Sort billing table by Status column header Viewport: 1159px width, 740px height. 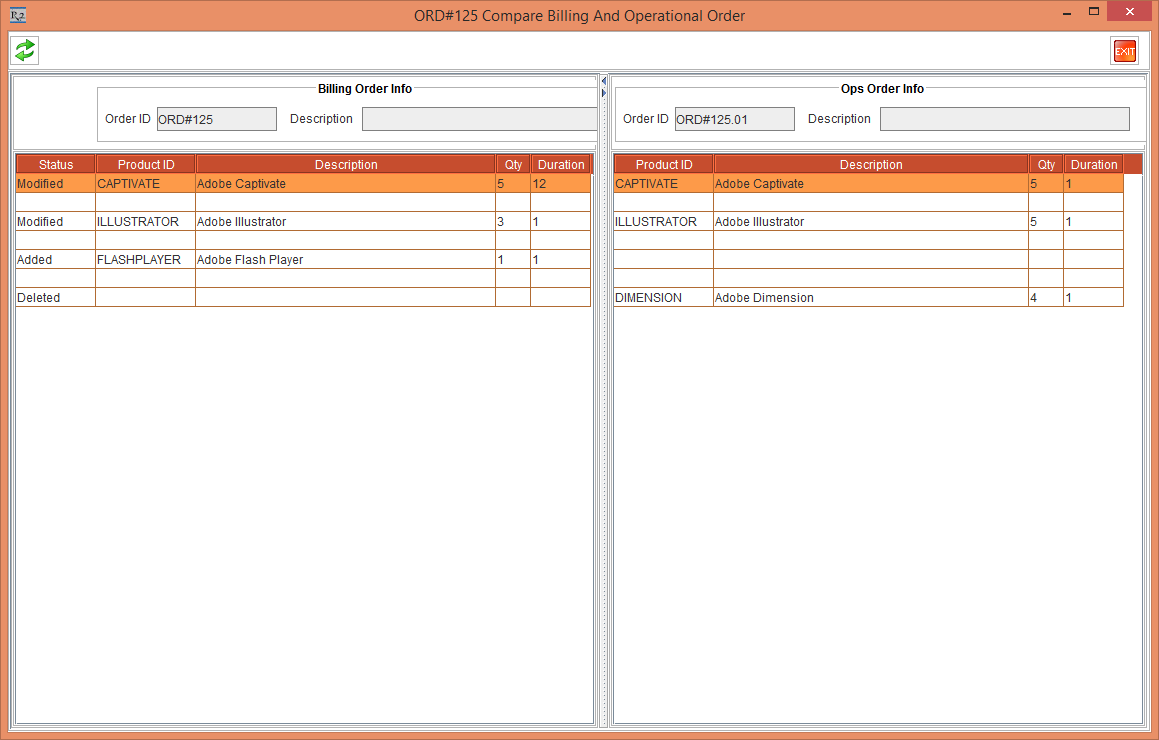56,165
